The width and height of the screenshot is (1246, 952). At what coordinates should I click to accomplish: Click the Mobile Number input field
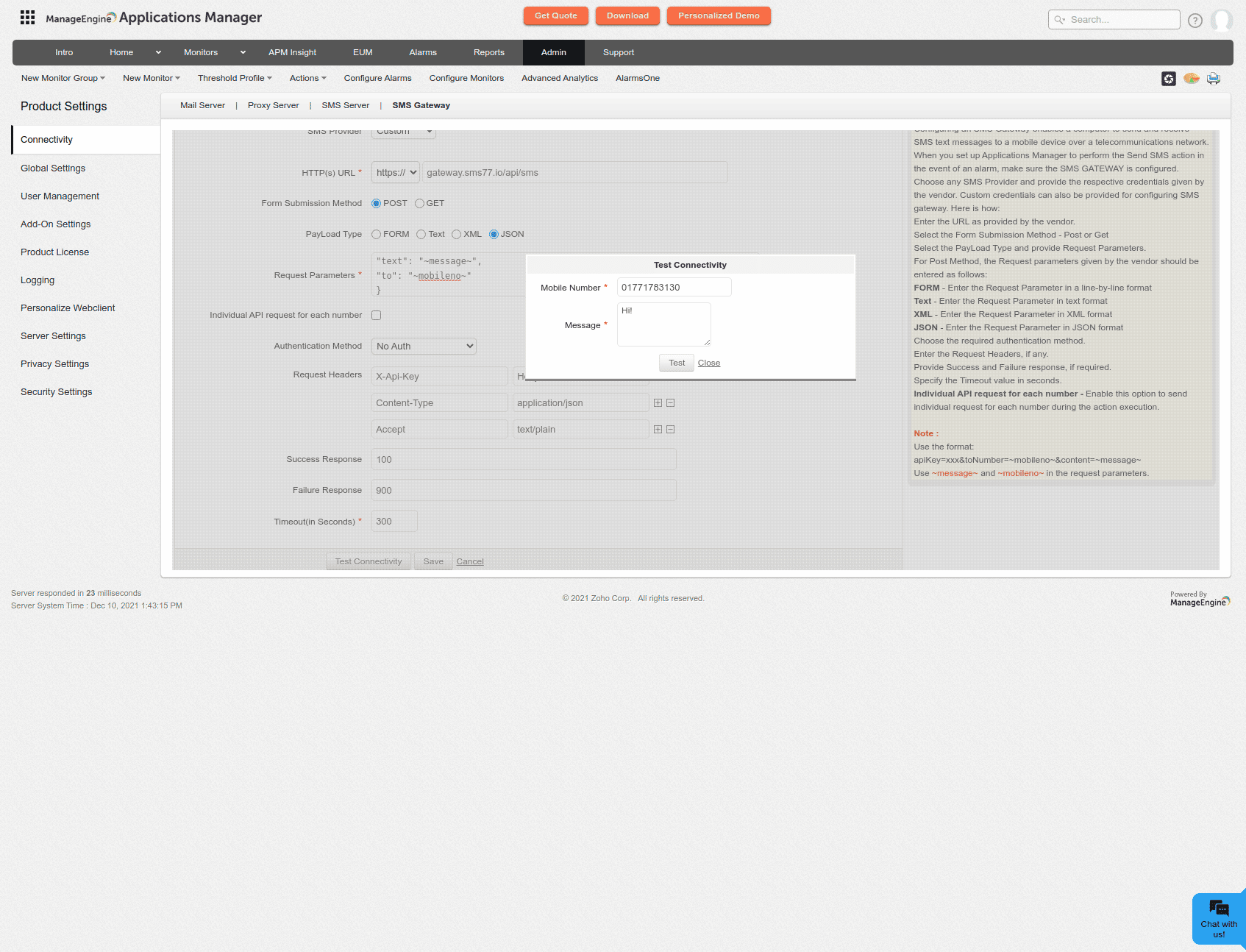tap(674, 288)
